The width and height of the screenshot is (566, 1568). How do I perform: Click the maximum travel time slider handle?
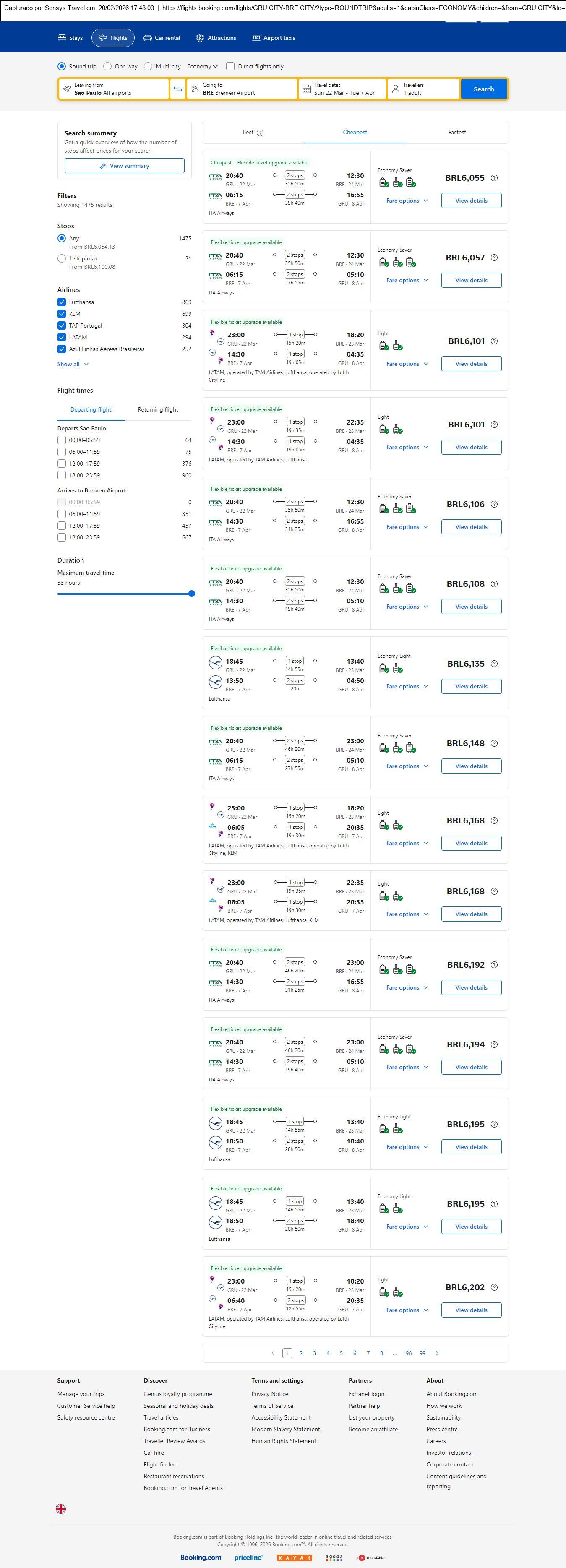pyautogui.click(x=192, y=594)
